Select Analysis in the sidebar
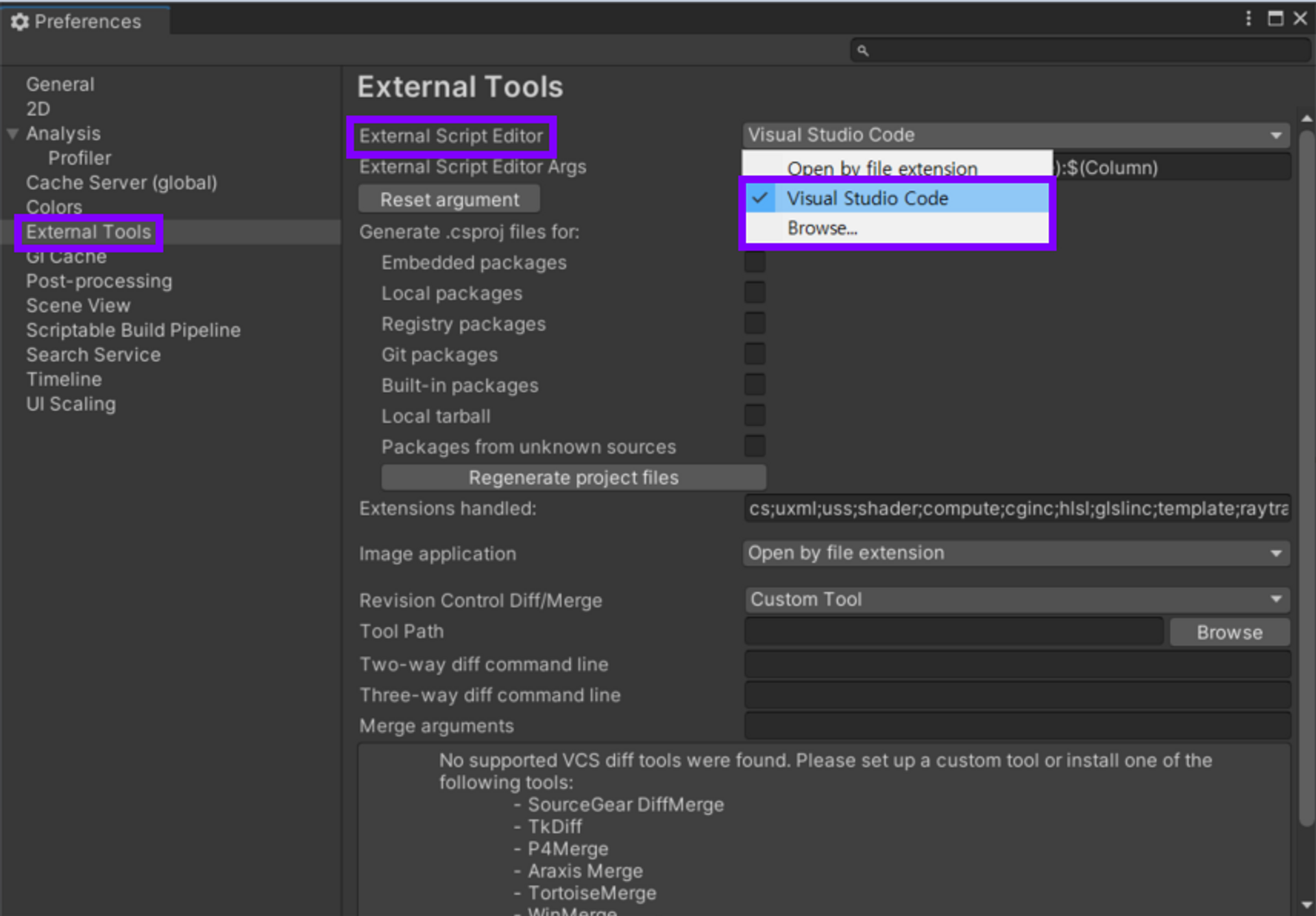1316x916 pixels. pyautogui.click(x=63, y=134)
